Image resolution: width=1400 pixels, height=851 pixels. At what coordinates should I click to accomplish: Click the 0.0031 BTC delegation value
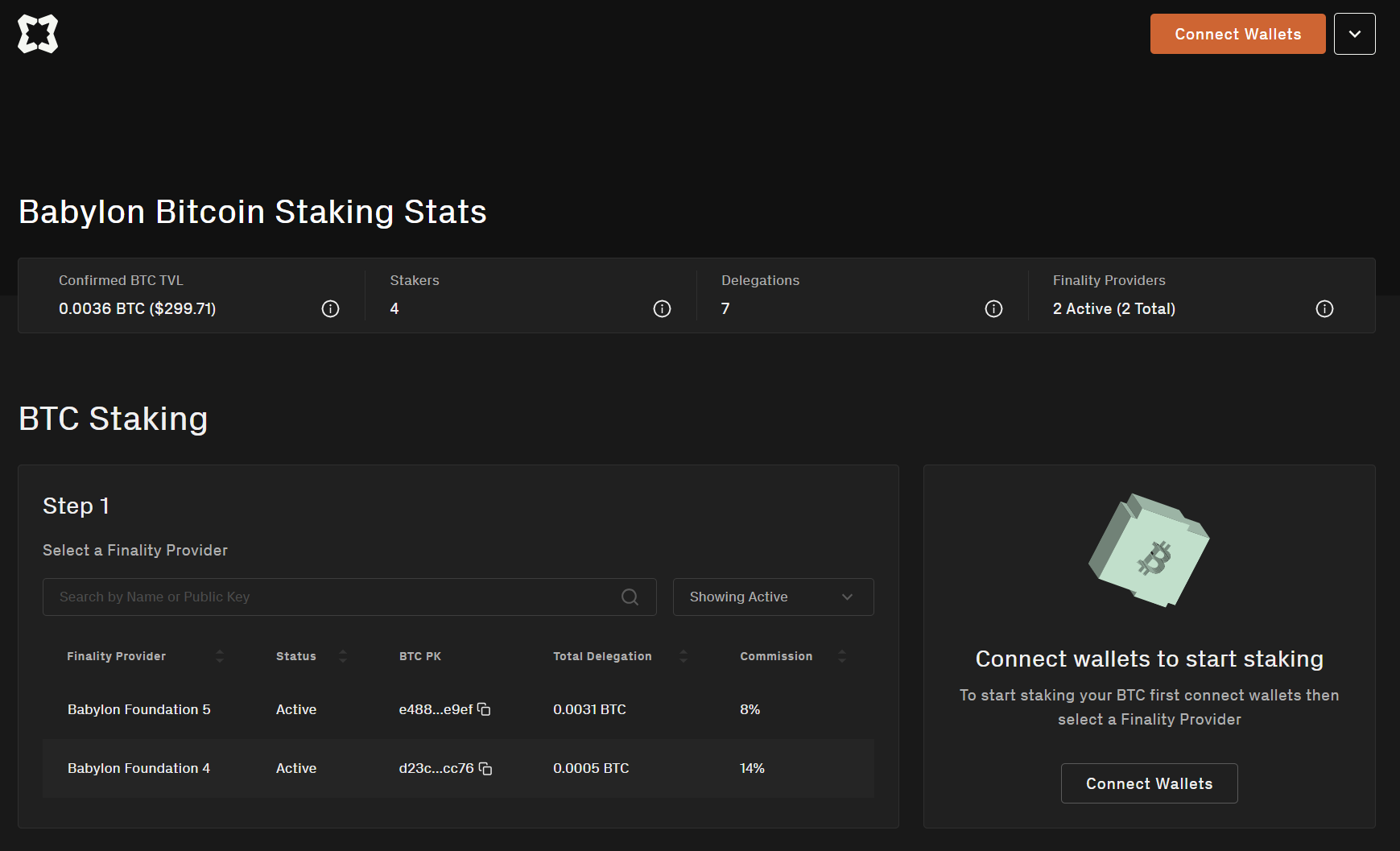589,709
